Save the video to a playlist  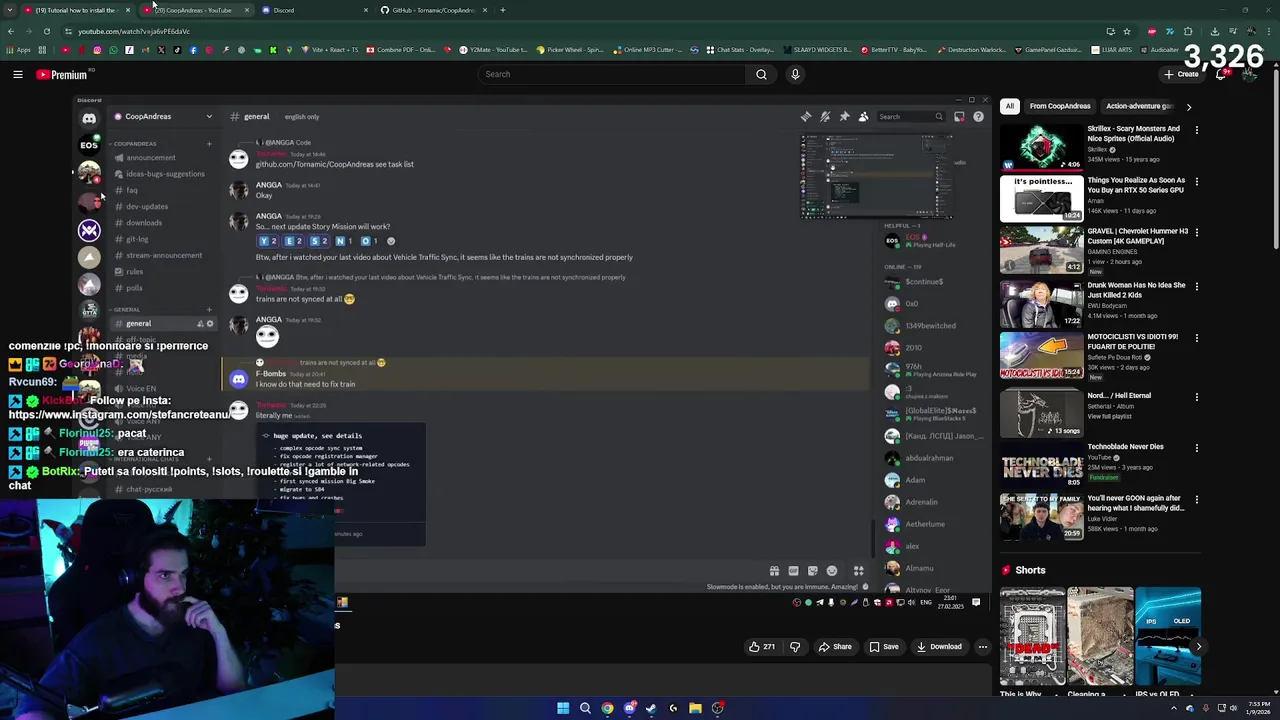tap(884, 647)
